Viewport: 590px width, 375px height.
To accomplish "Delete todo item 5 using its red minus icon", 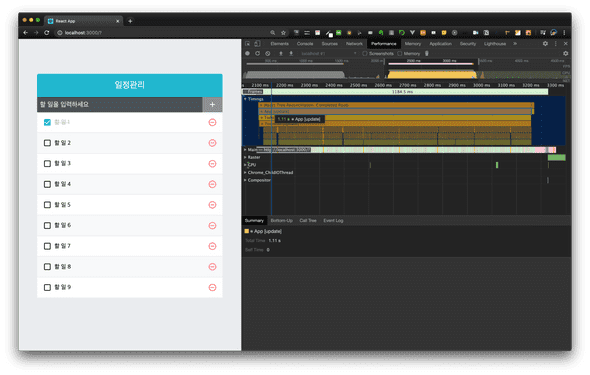I will pos(212,205).
